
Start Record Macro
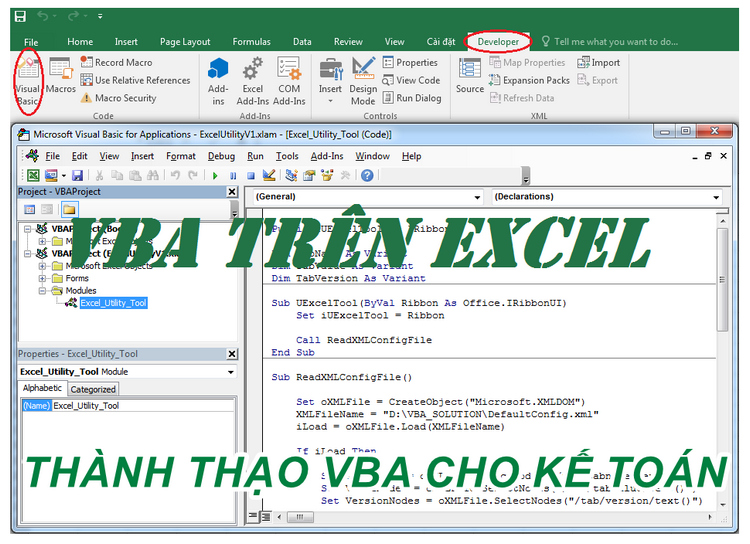click(x=116, y=62)
